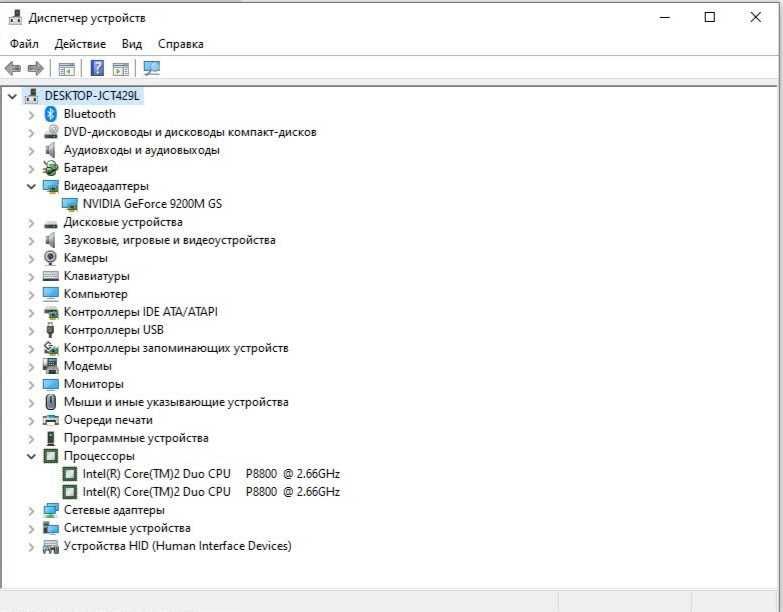The height and width of the screenshot is (612, 783).
Task: Collapse the Видеоадаптеры category
Action: click(31, 186)
